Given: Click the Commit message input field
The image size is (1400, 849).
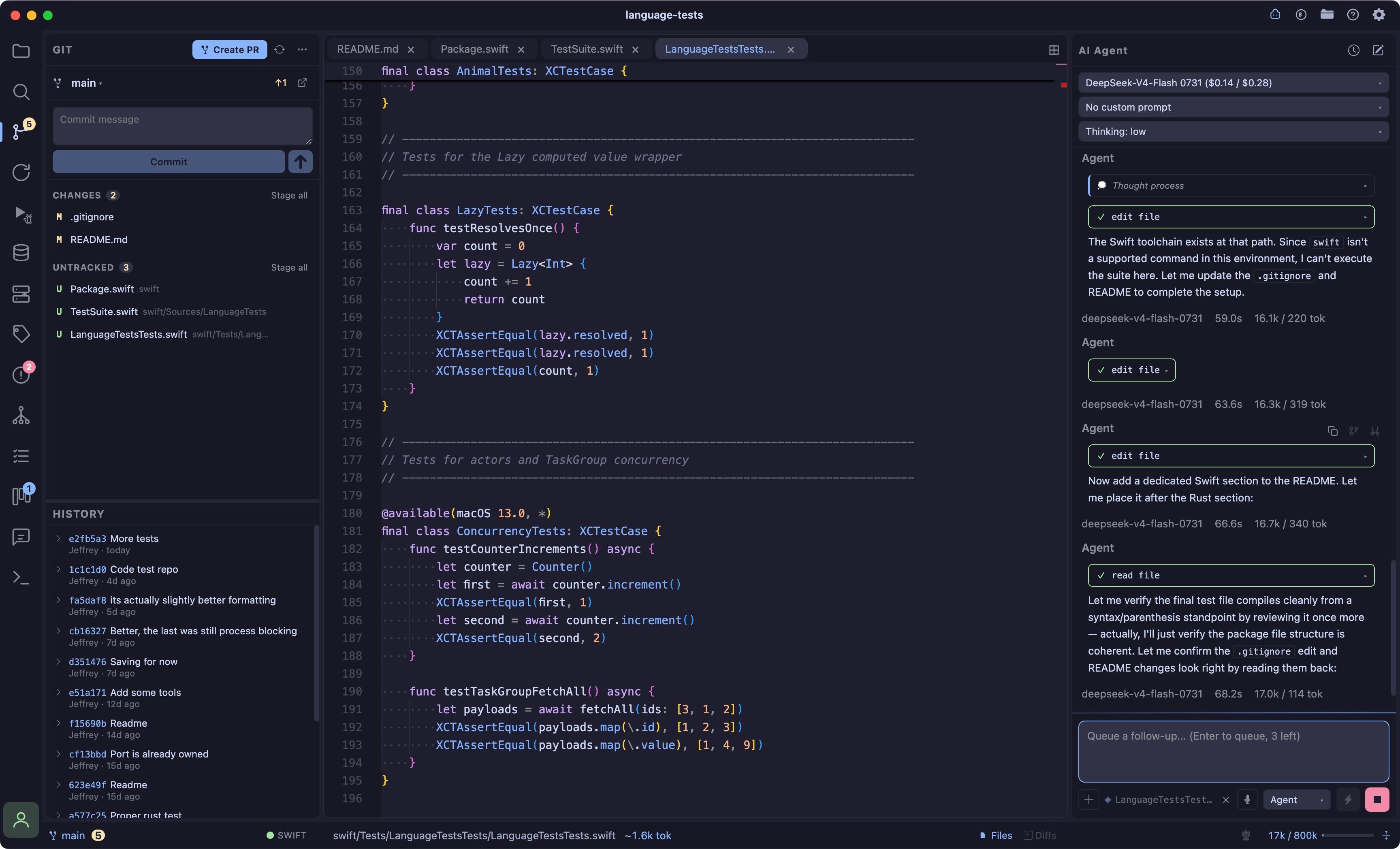Looking at the screenshot, I should coord(182,126).
